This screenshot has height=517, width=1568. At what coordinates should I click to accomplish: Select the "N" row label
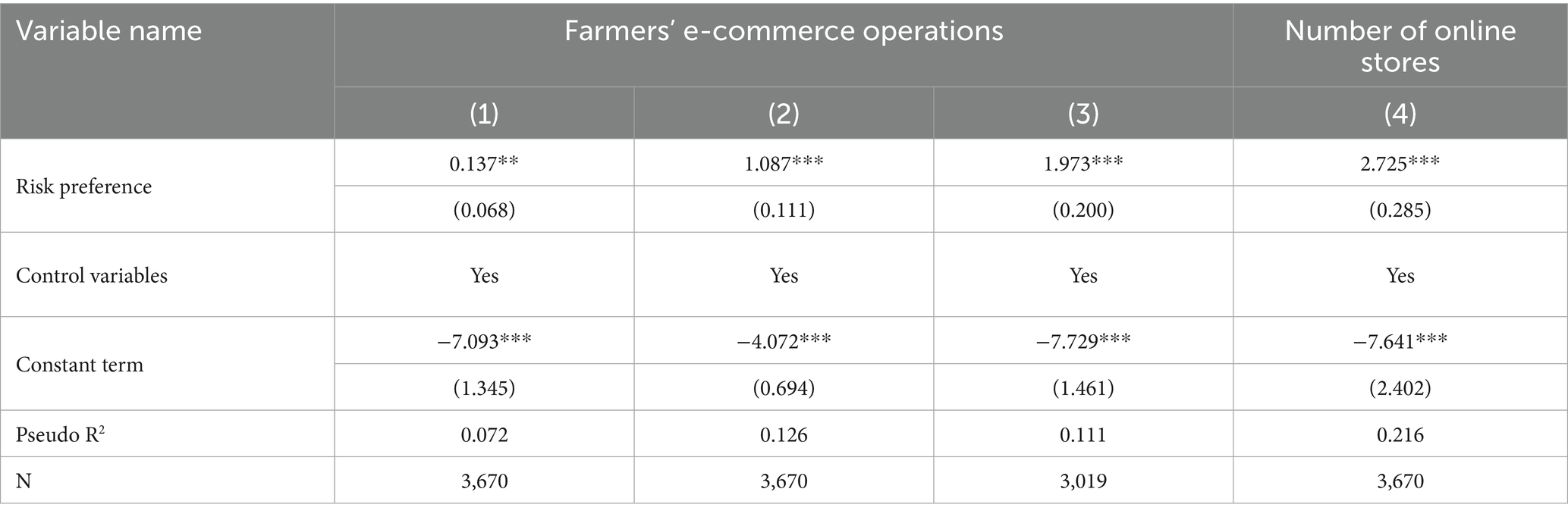pos(24,481)
